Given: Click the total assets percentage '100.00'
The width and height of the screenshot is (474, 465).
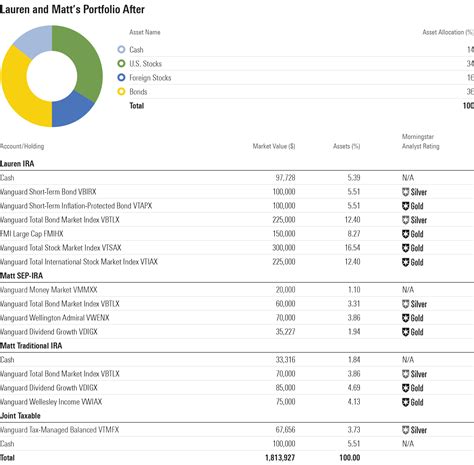Looking at the screenshot, I should (350, 458).
